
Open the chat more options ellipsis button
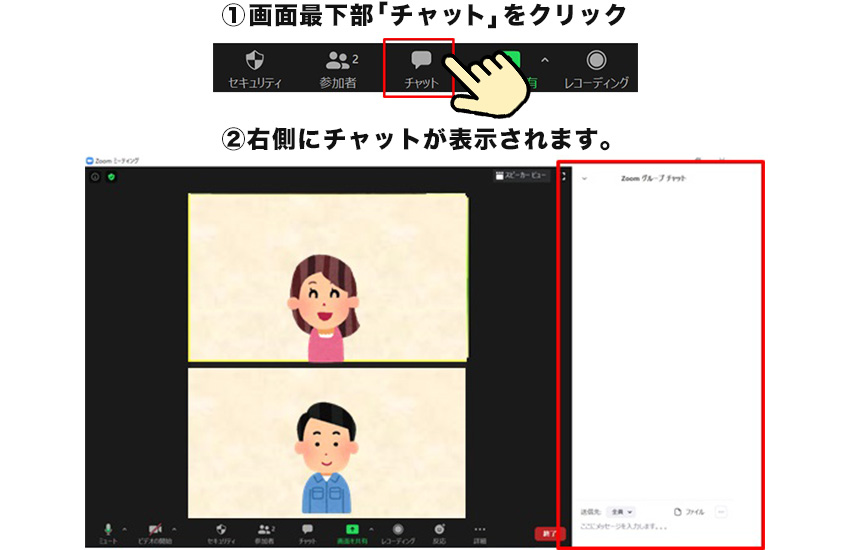(x=720, y=512)
